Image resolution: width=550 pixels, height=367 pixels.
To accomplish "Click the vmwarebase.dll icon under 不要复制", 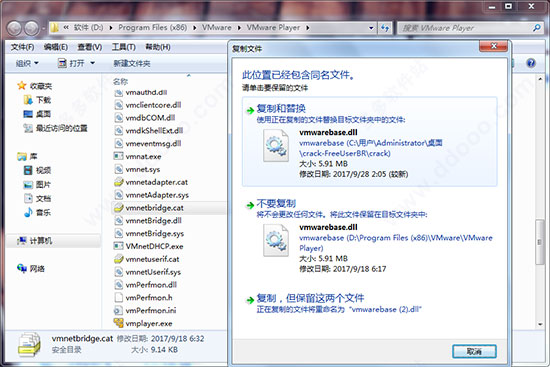I will point(276,241).
